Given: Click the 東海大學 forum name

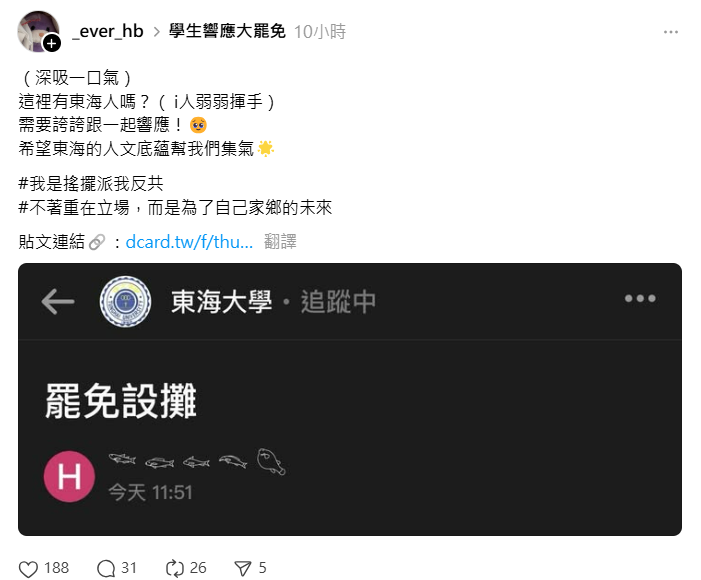Looking at the screenshot, I should (x=221, y=302).
